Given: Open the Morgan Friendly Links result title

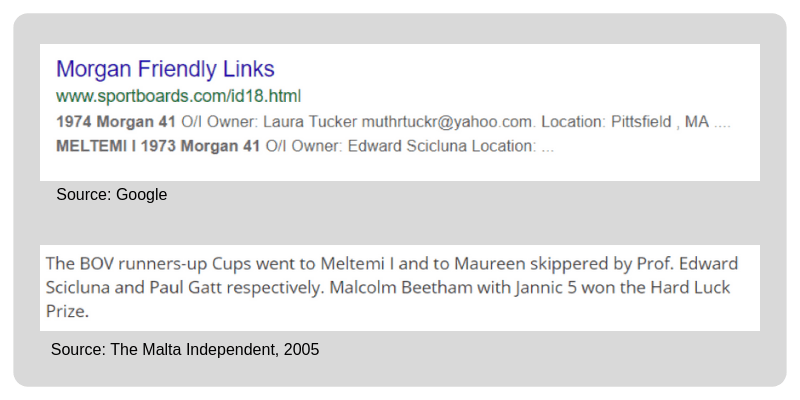Looking at the screenshot, I should (x=165, y=69).
